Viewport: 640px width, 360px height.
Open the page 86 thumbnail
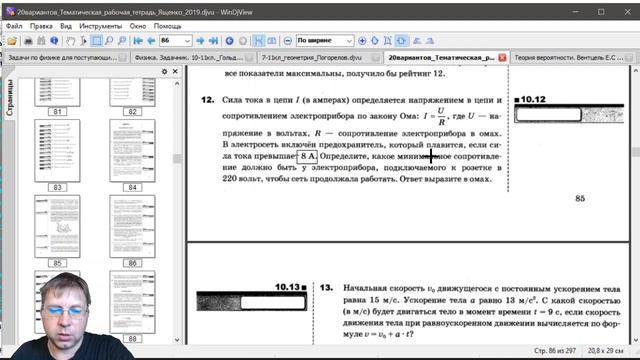tap(132, 226)
